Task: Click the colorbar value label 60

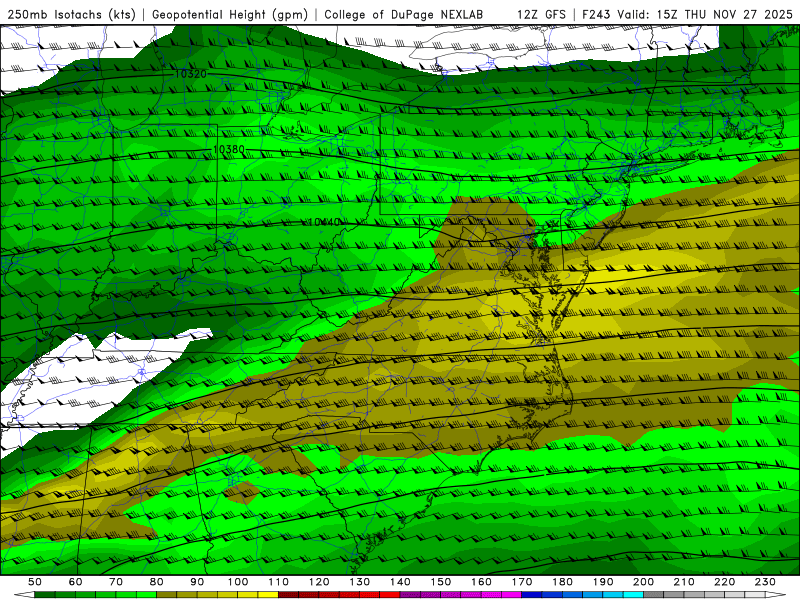Action: point(76,582)
